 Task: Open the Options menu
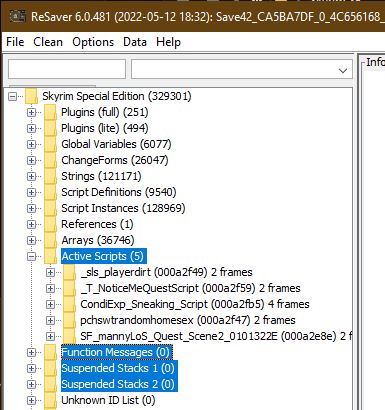click(93, 42)
